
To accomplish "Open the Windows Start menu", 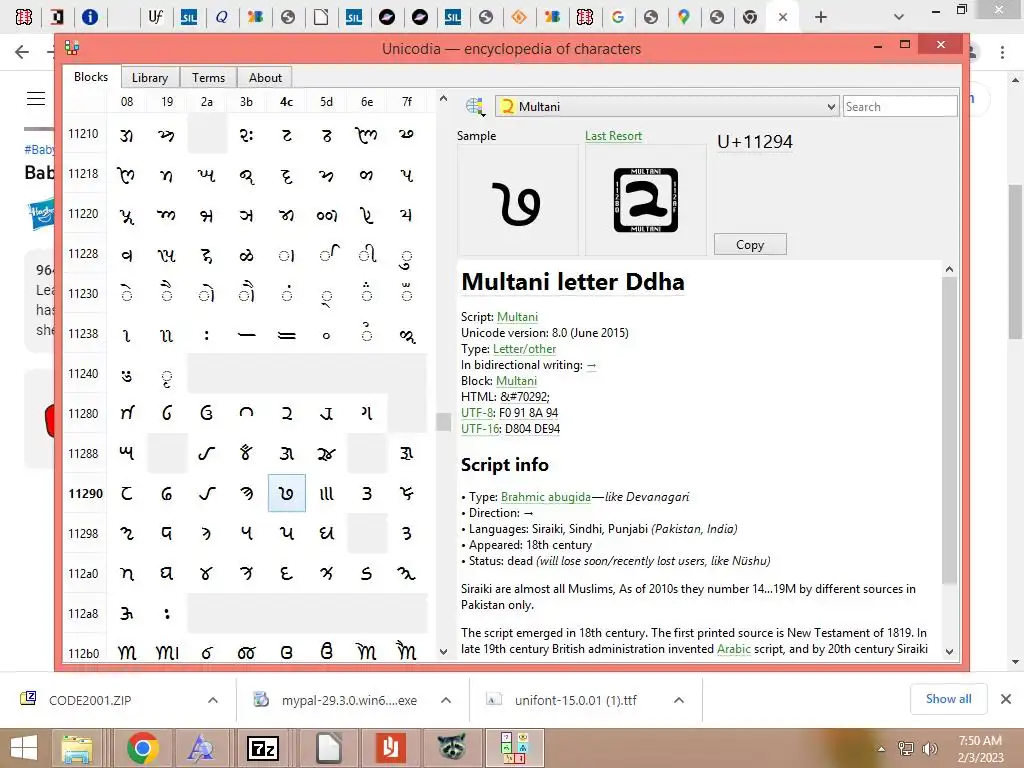I will tap(24, 748).
